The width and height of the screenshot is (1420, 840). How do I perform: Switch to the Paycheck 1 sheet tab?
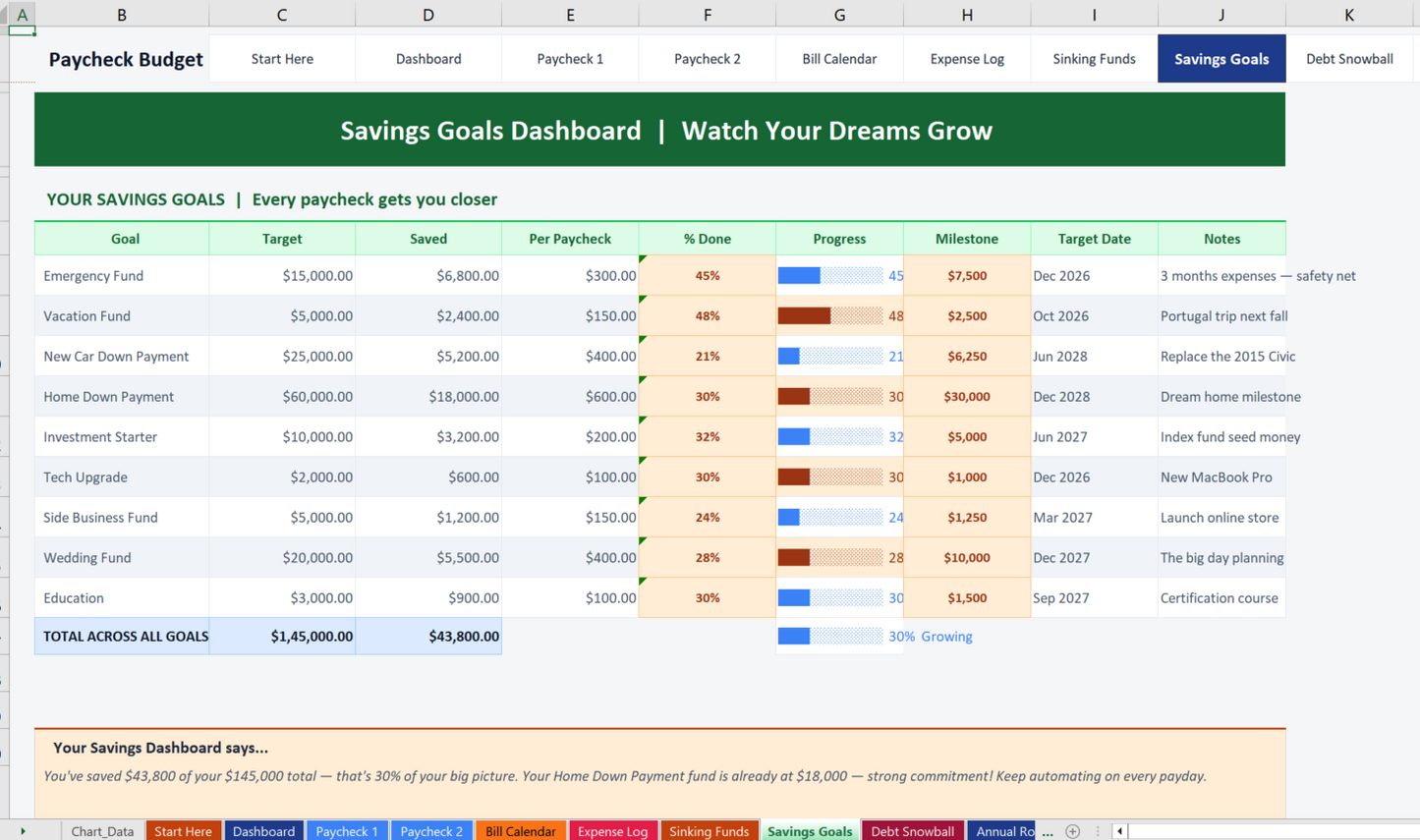click(x=347, y=831)
